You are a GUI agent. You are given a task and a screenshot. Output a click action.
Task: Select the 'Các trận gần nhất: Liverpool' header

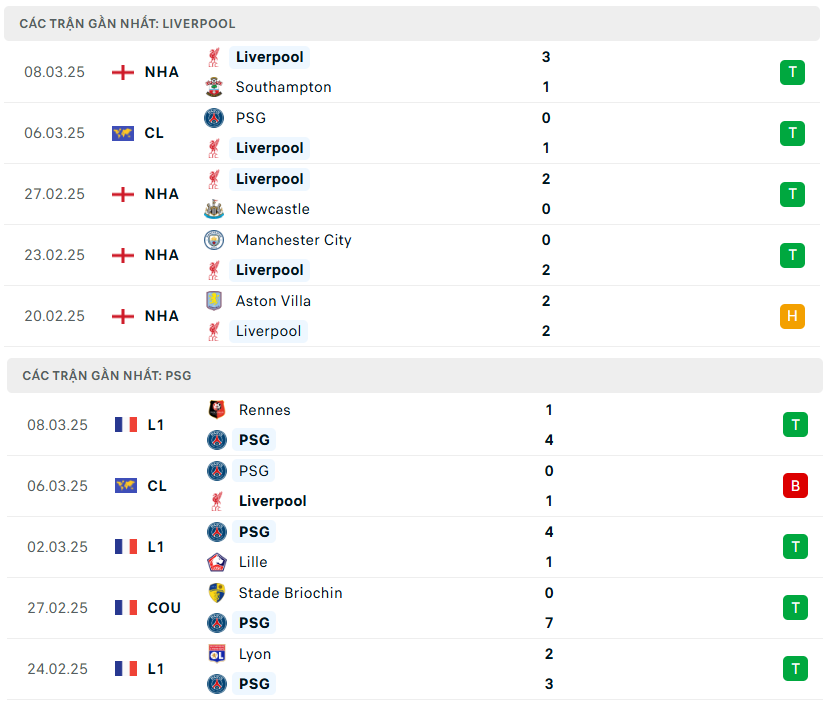[x=127, y=23]
